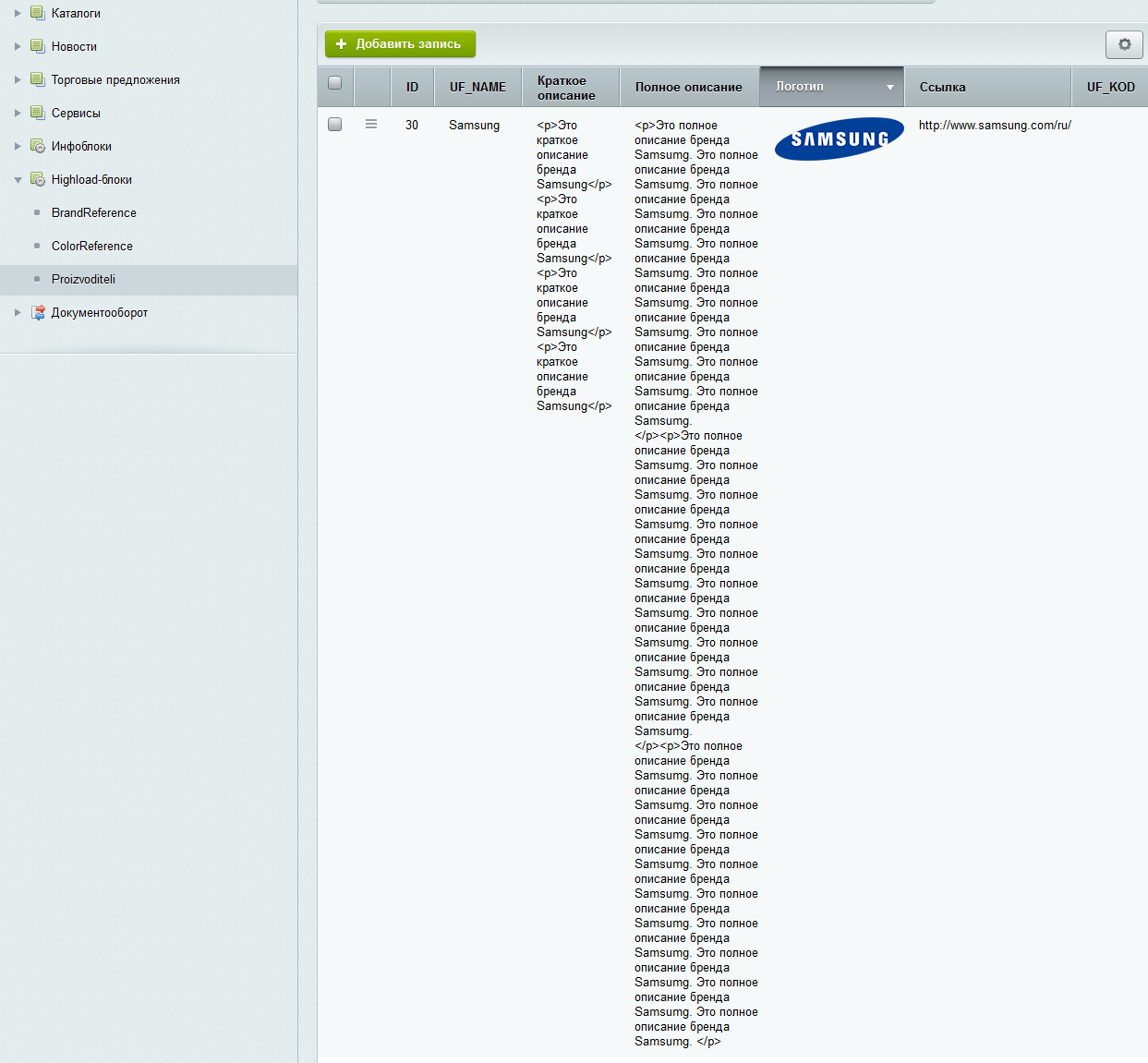Click the Документооборот icon
1148x1063 pixels.
(x=37, y=312)
